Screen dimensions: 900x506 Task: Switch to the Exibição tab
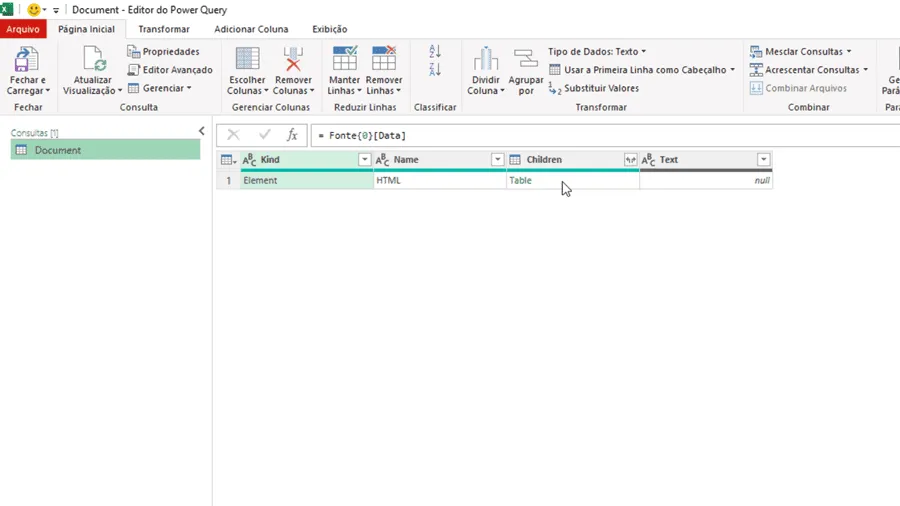tap(329, 29)
